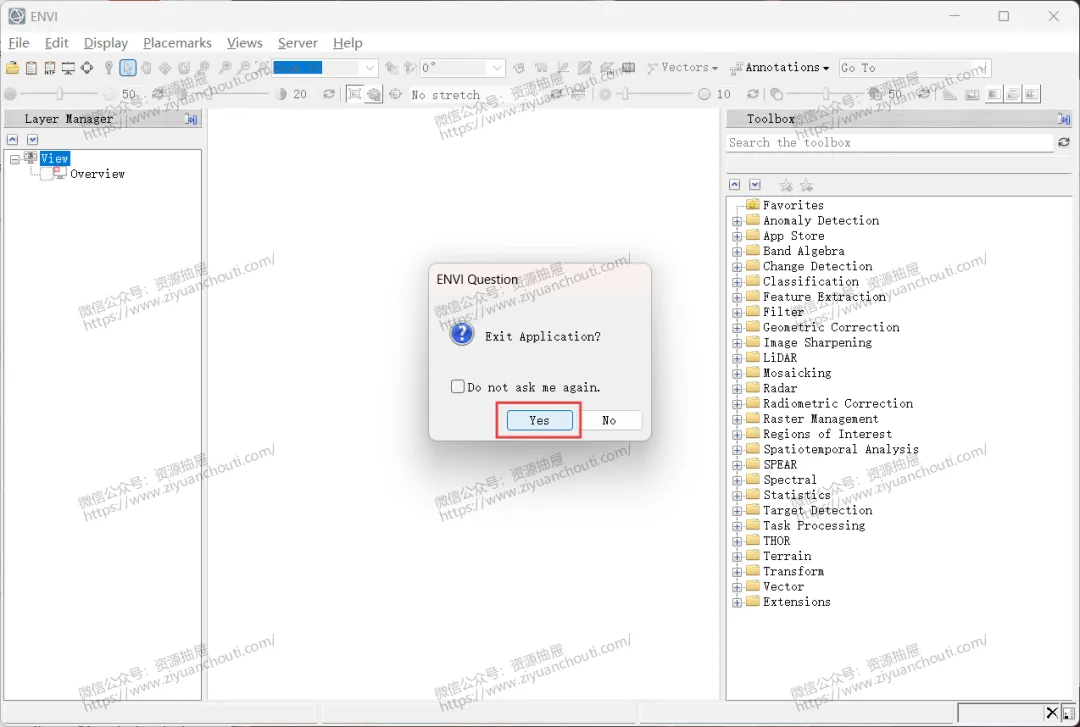
Task: Select the View item in Layer Manager
Action: pos(54,159)
